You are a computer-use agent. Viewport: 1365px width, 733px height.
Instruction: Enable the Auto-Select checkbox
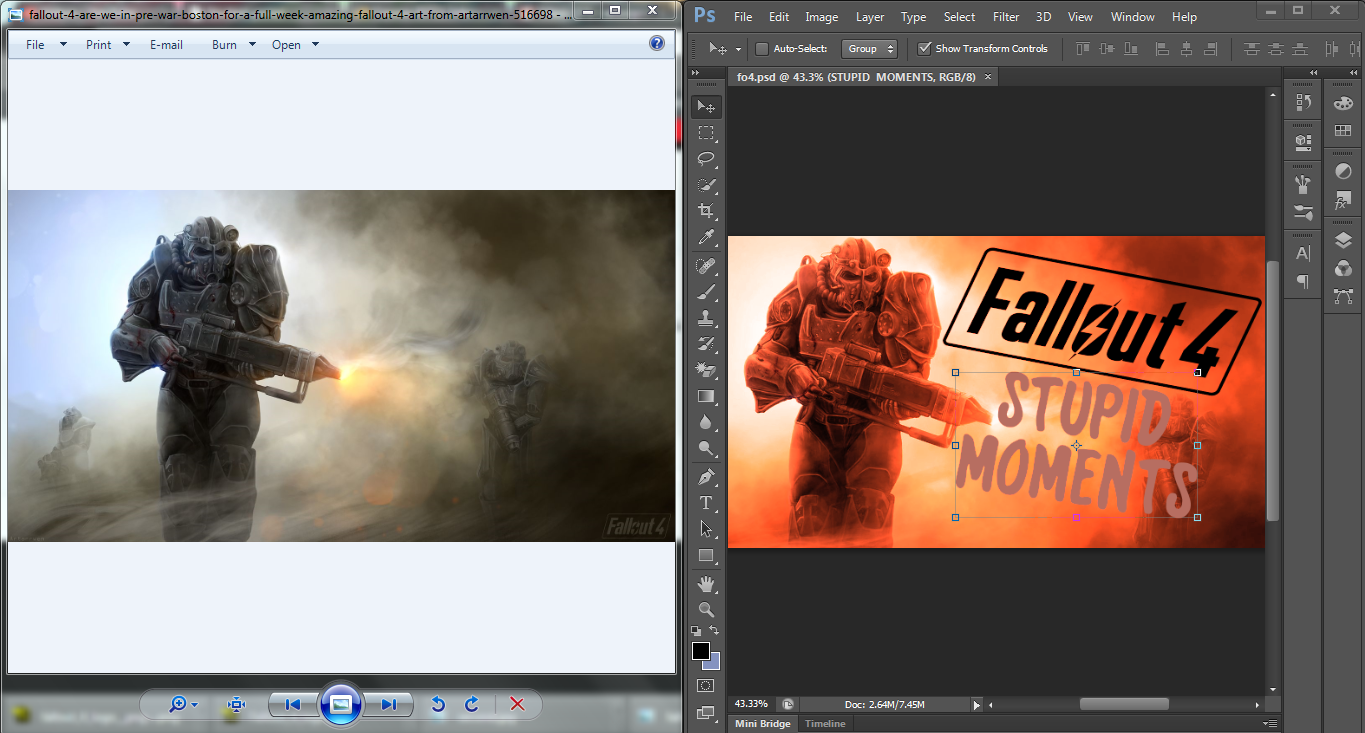tap(762, 49)
